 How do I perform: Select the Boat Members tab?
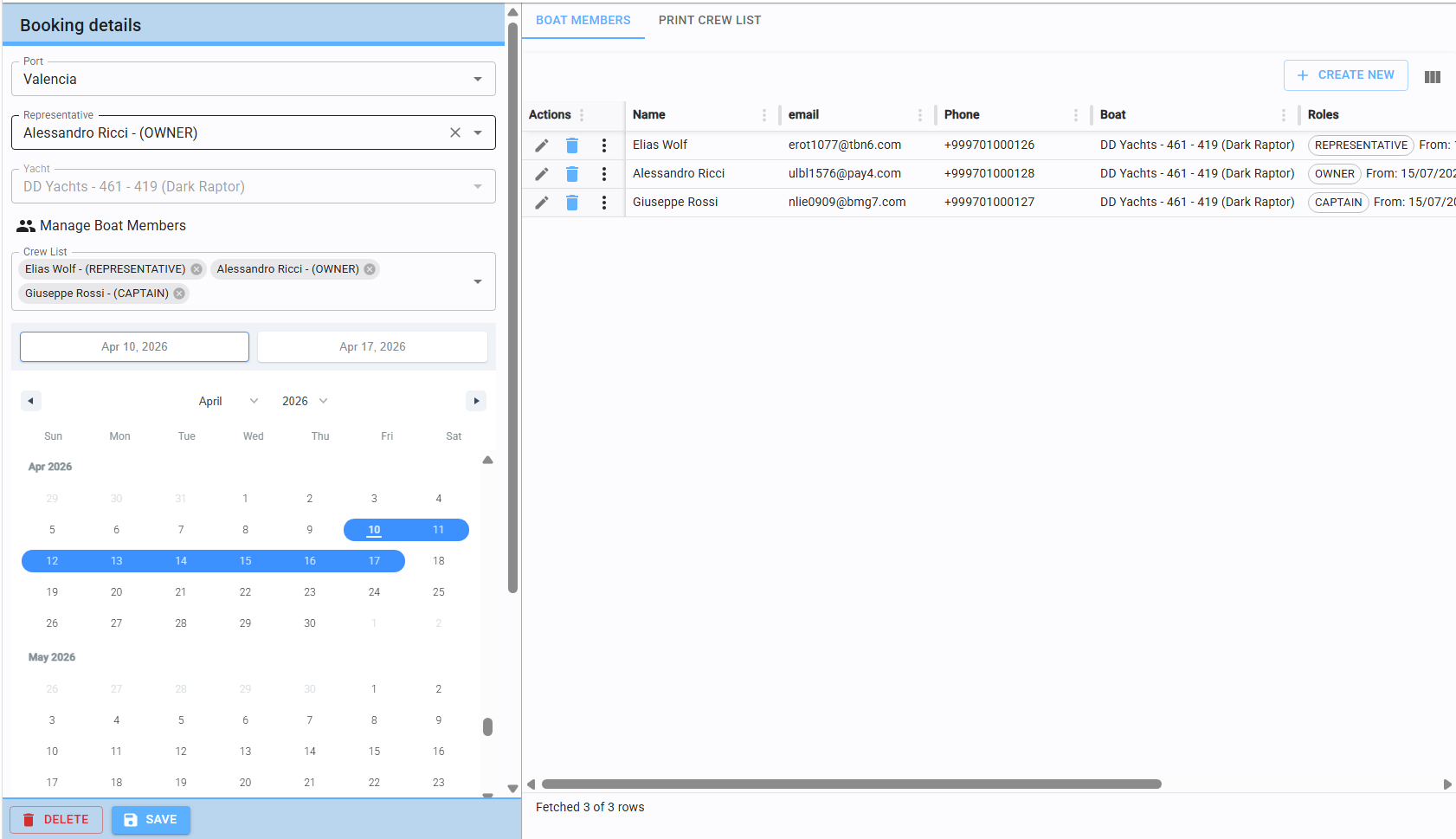(583, 20)
